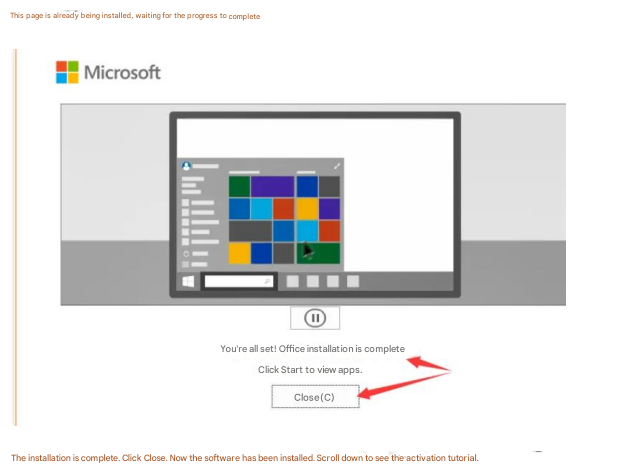Image resolution: width=620 pixels, height=470 pixels.
Task: Click the Close(C) button
Action: (x=314, y=397)
